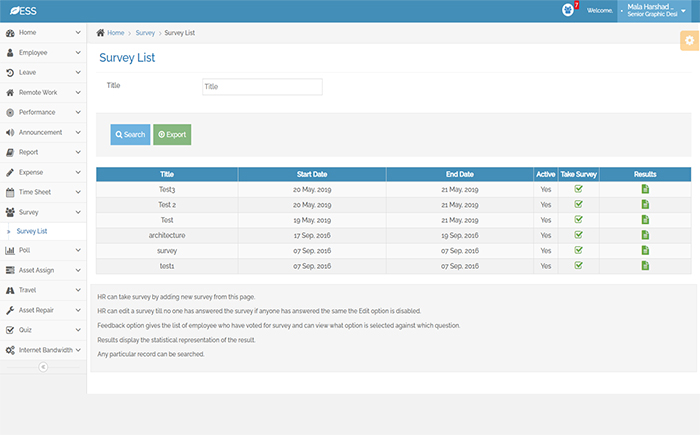Click the Leave history icon
Viewport: 700px width, 435px height.
10,72
